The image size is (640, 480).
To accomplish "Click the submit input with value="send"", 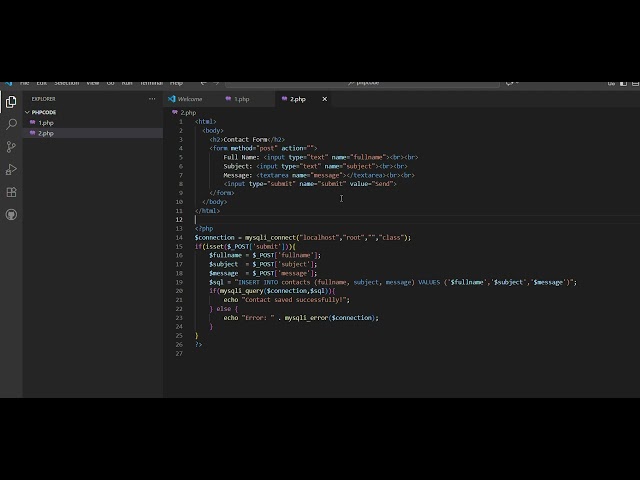I will pyautogui.click(x=310, y=184).
